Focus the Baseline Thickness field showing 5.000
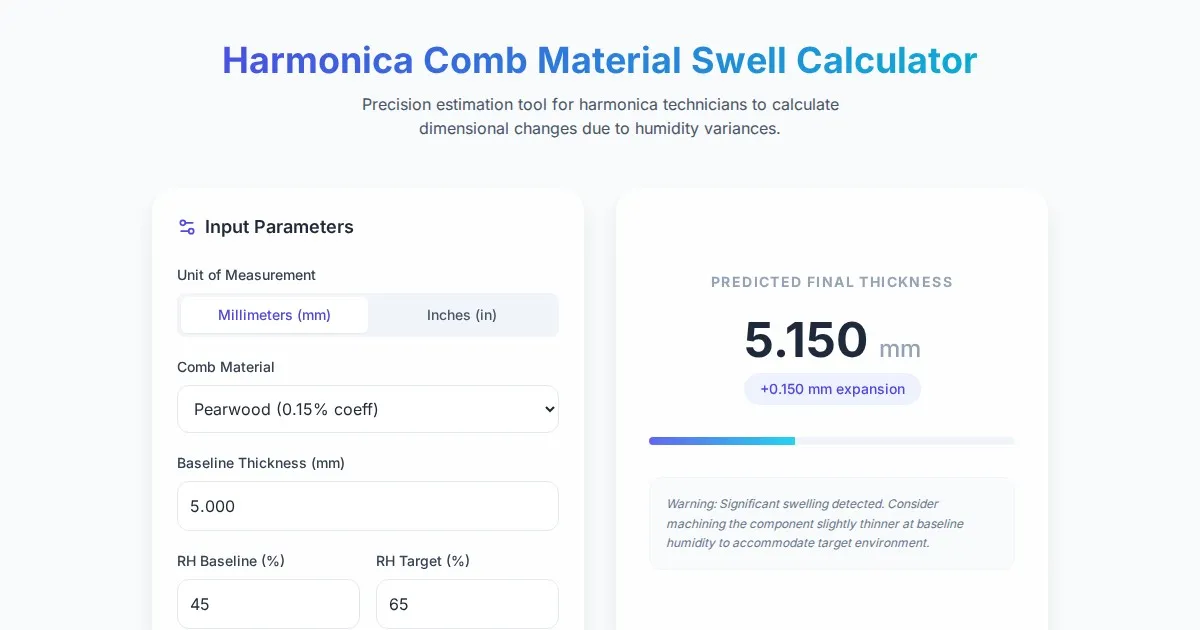1200x630 pixels. click(367, 506)
